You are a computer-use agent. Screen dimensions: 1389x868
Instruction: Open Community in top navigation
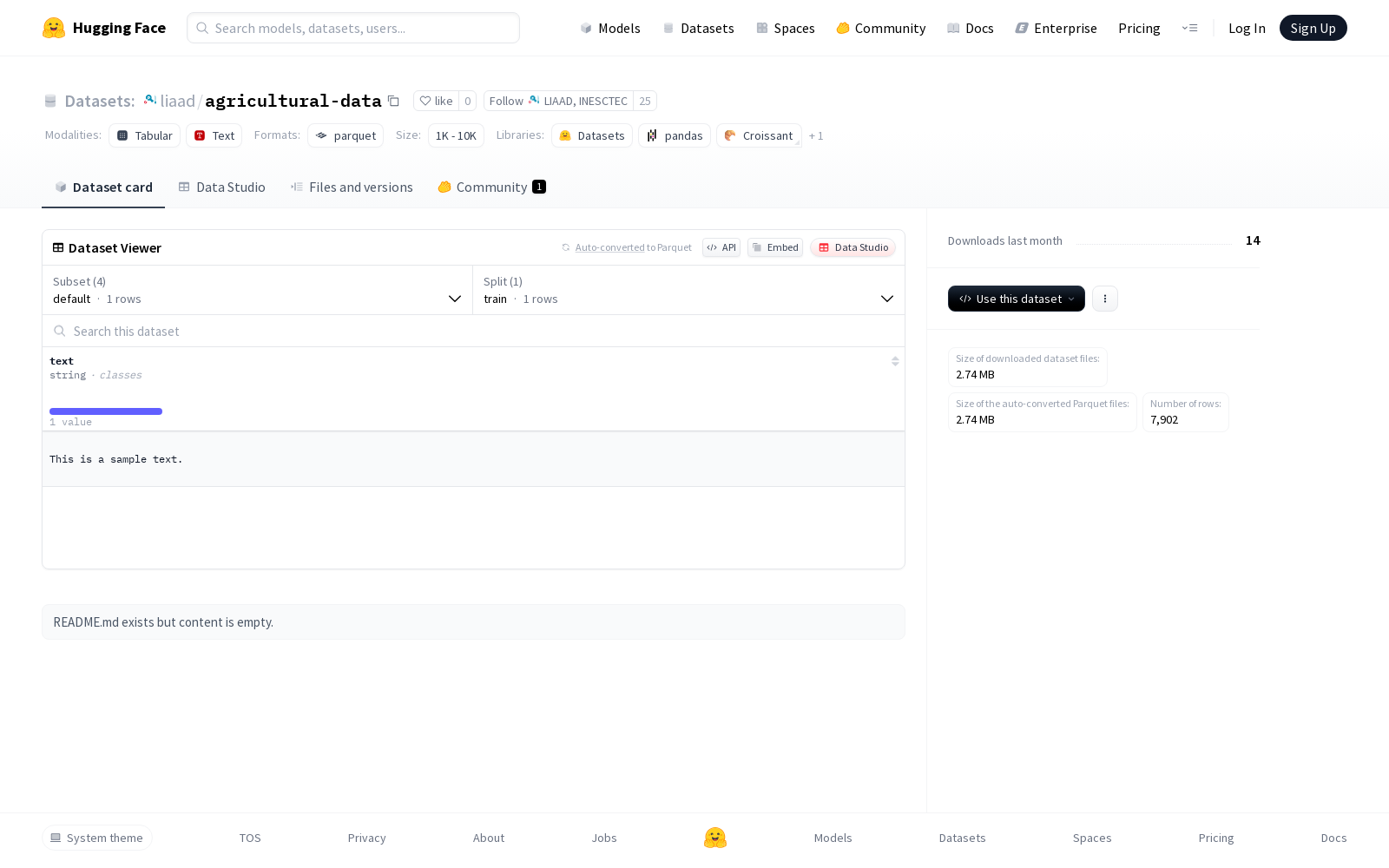coord(880,28)
